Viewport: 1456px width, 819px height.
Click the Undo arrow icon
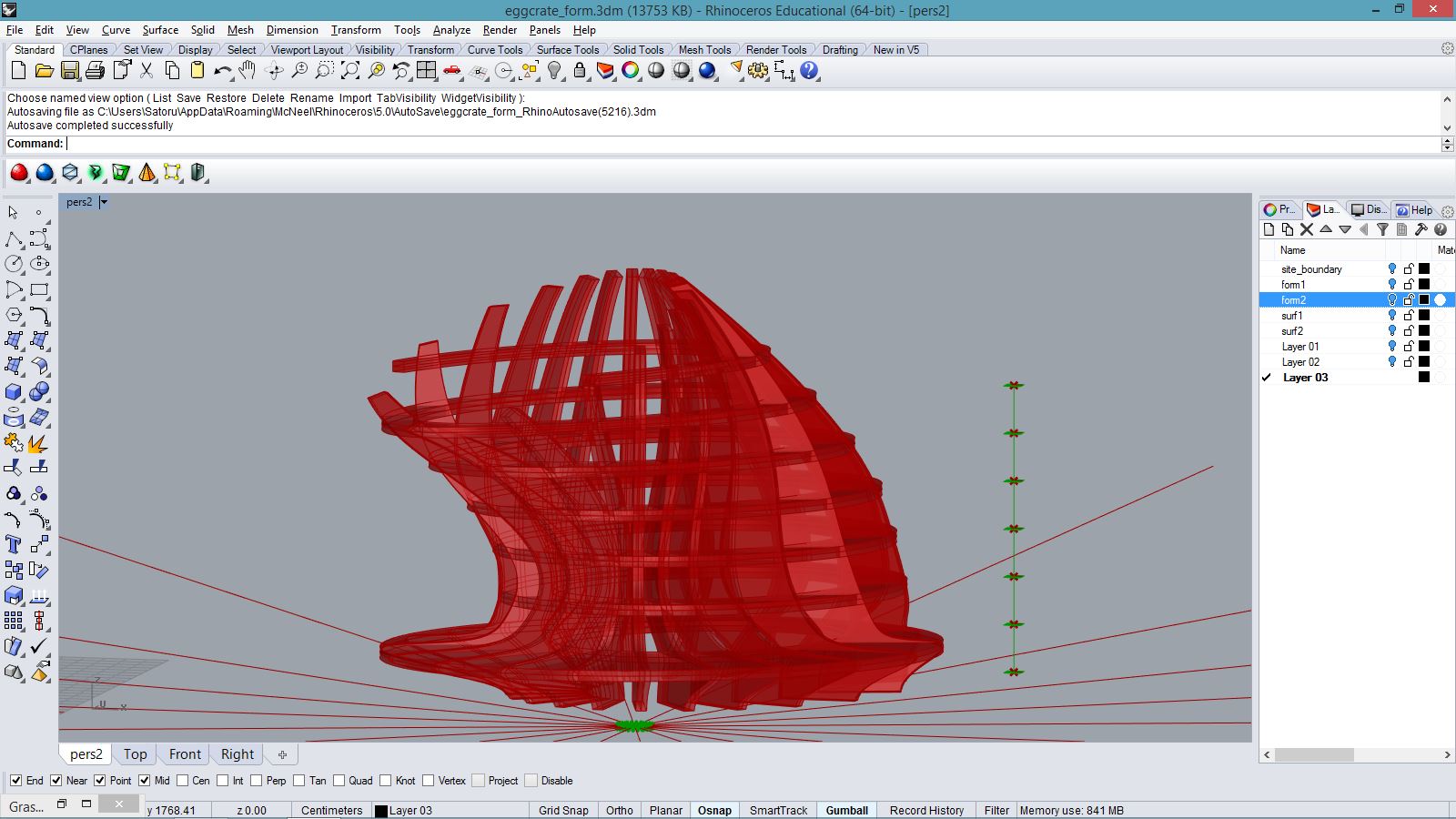[222, 71]
